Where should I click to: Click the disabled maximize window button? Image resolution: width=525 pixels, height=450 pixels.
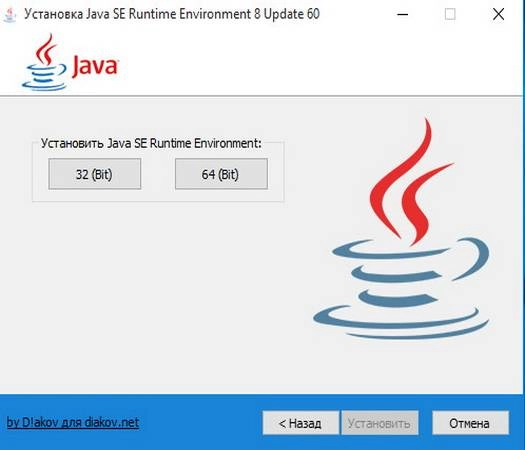pyautogui.click(x=450, y=14)
